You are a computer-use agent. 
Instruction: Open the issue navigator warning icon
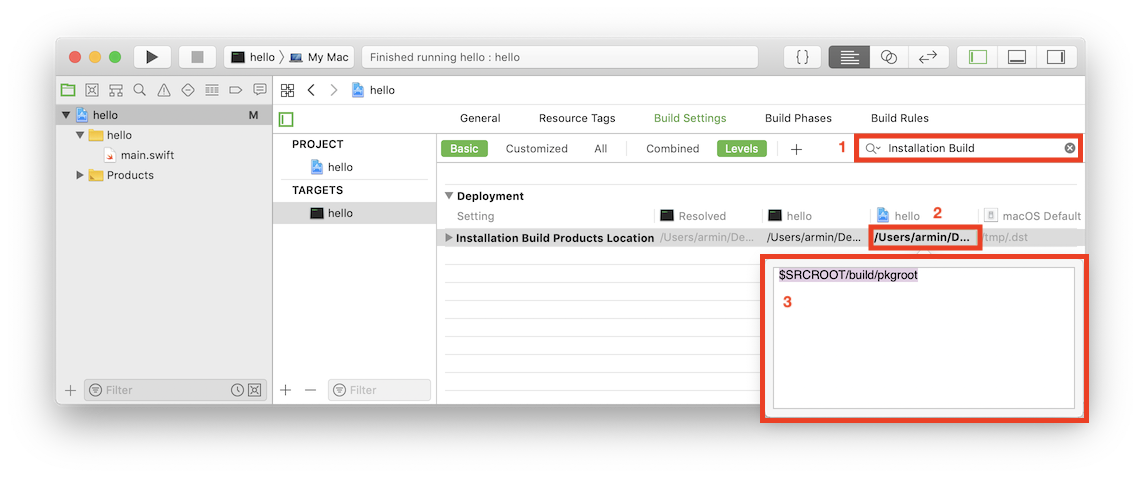click(x=164, y=90)
